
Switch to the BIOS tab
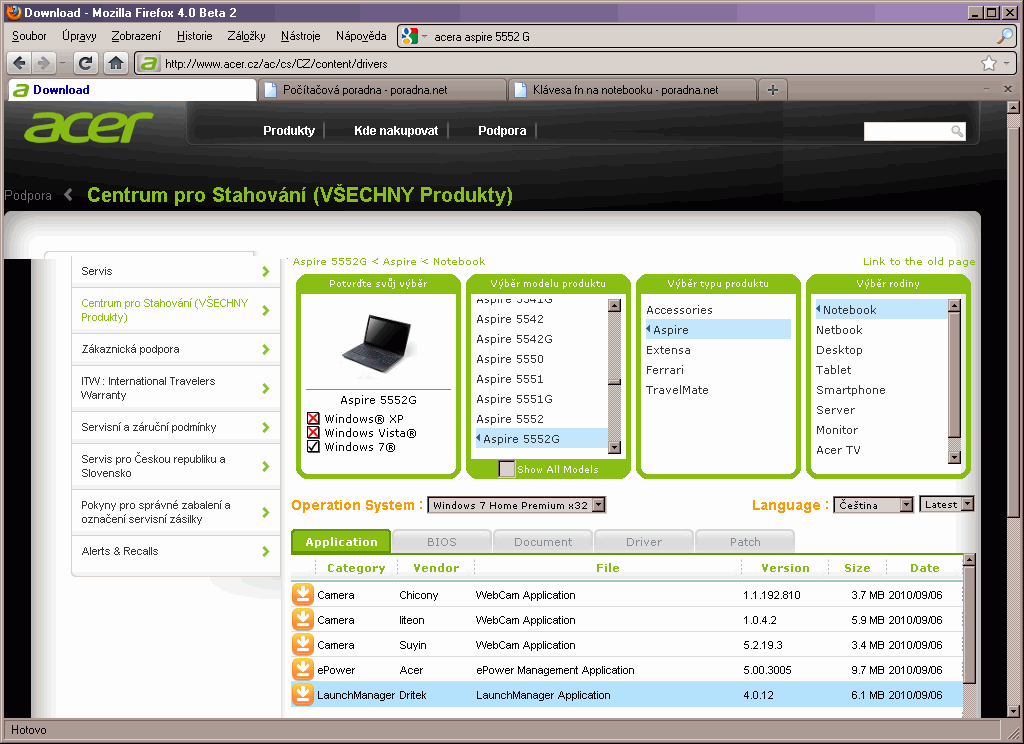click(x=441, y=542)
